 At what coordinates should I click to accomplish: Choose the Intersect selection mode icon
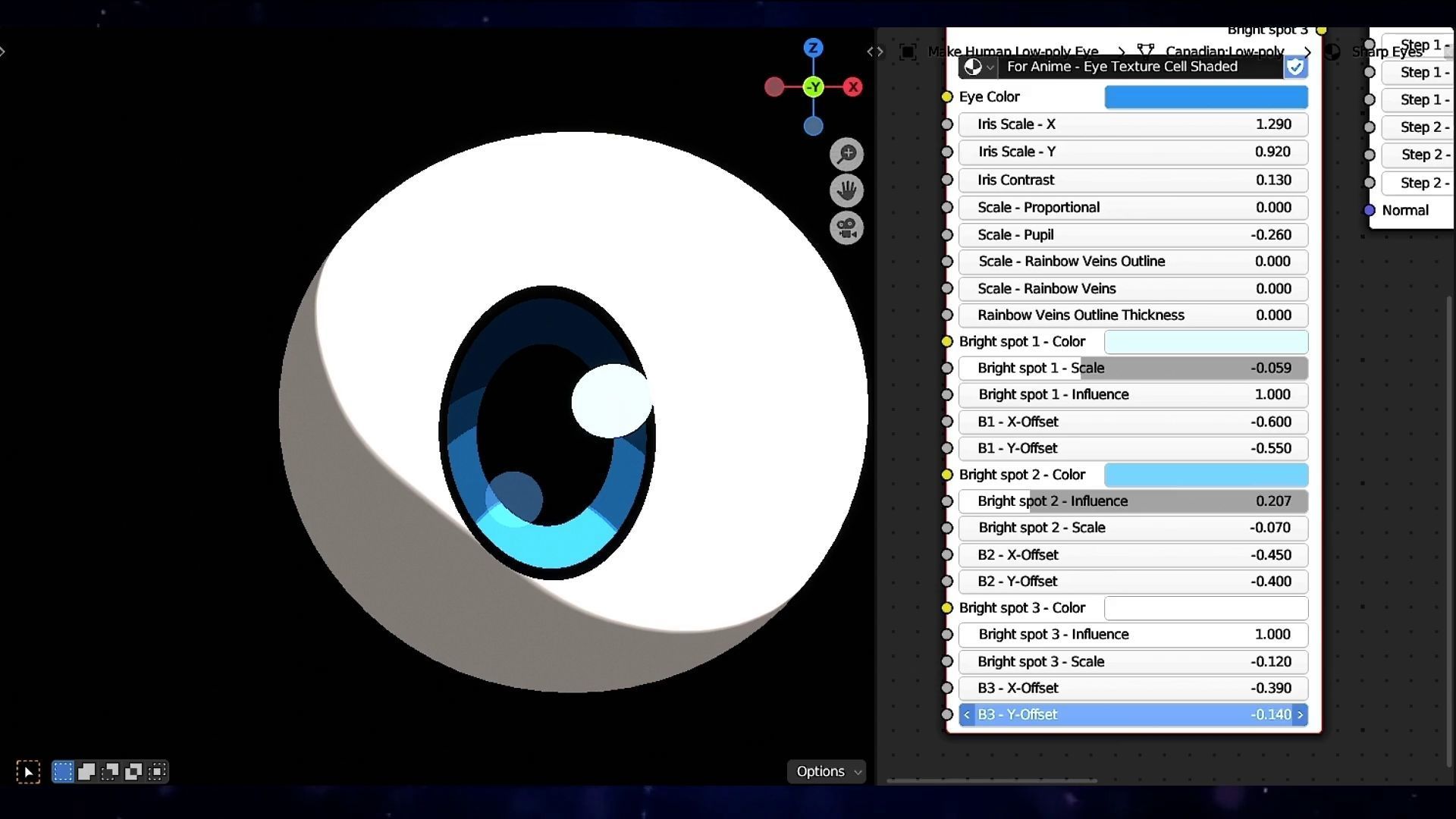157,772
